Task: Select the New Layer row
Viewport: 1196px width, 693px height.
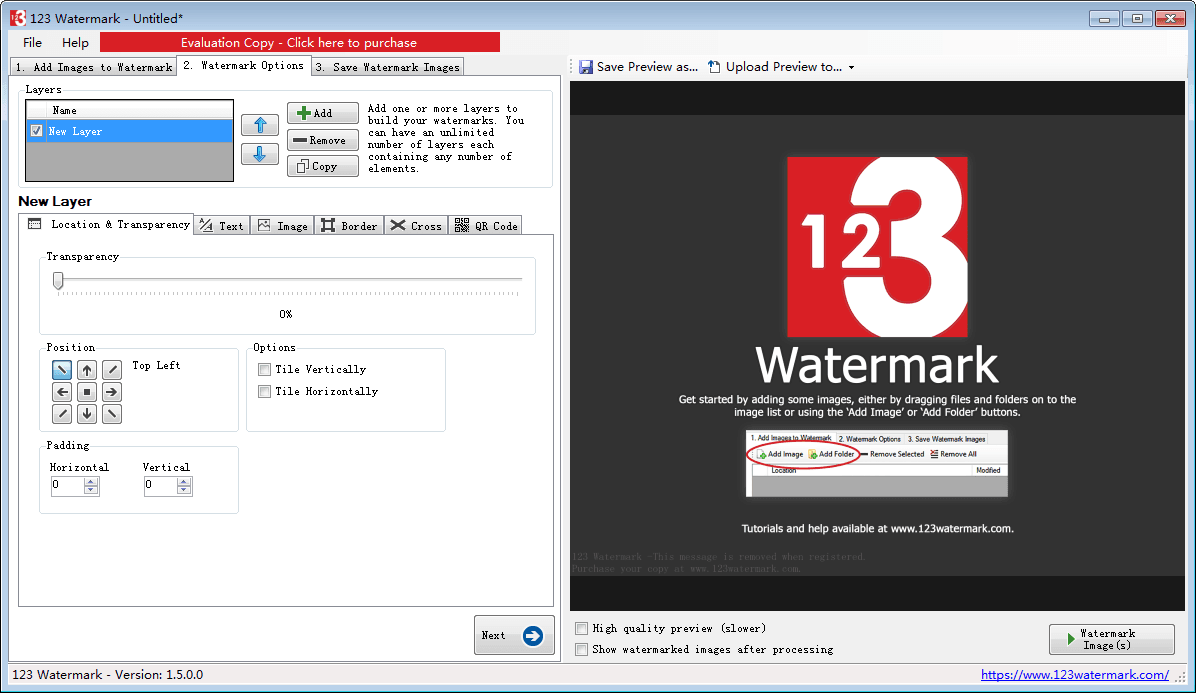Action: [130, 131]
